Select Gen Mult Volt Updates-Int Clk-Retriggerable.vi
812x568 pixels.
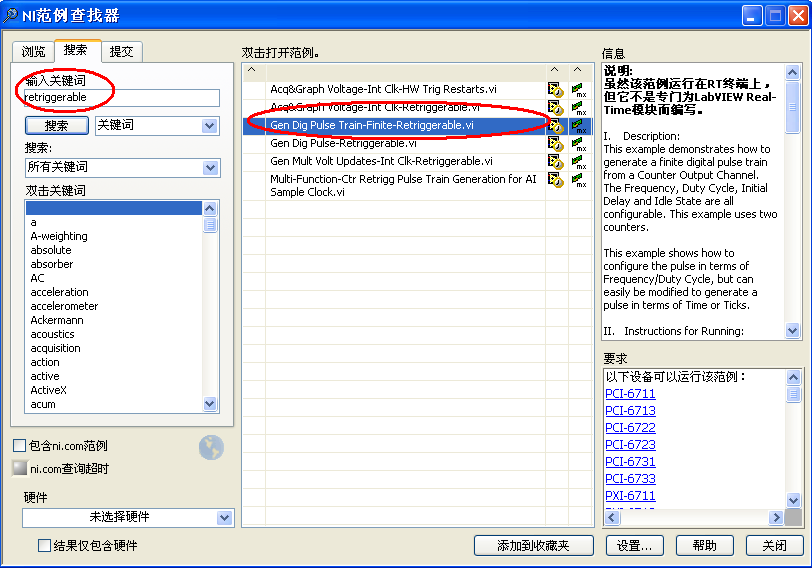(381, 161)
